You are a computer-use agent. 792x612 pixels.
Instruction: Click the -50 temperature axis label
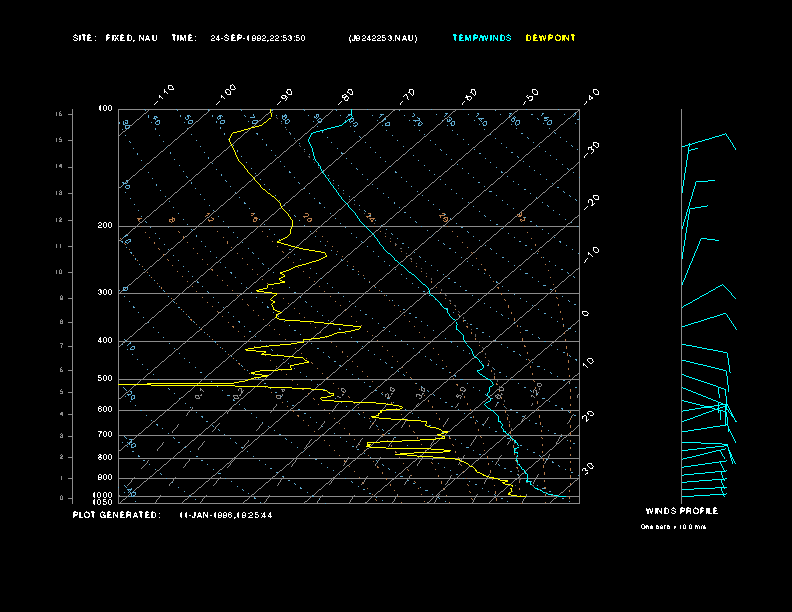(x=531, y=96)
